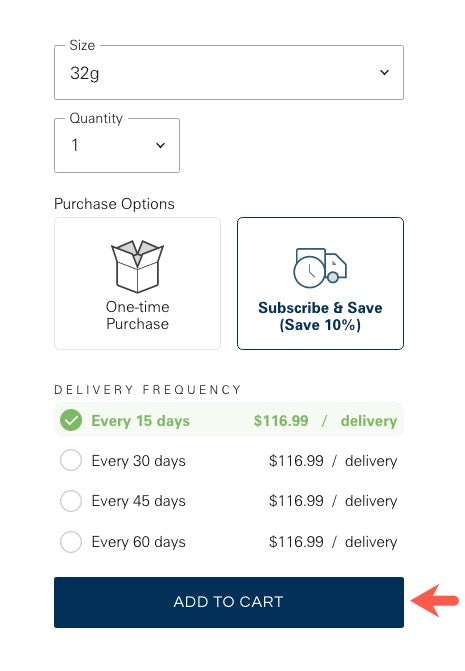Select Every 45 days radio button
This screenshot has width=465, height=671.
(71, 501)
